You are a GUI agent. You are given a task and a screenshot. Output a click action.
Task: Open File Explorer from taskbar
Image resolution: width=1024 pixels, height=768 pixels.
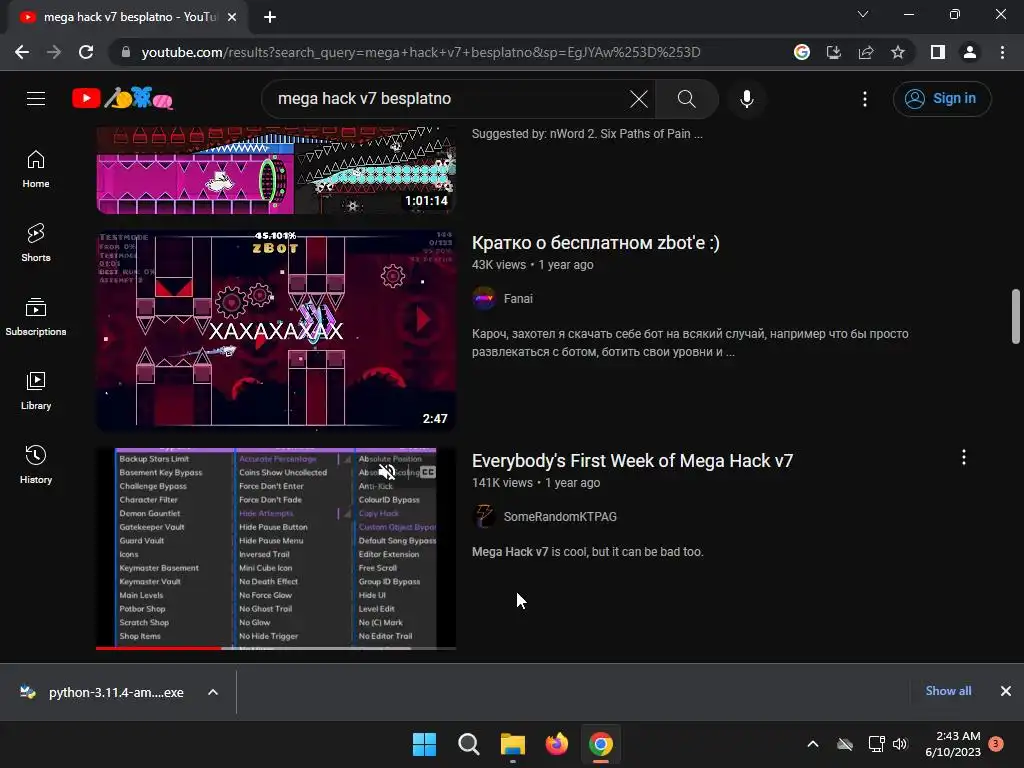pos(513,744)
